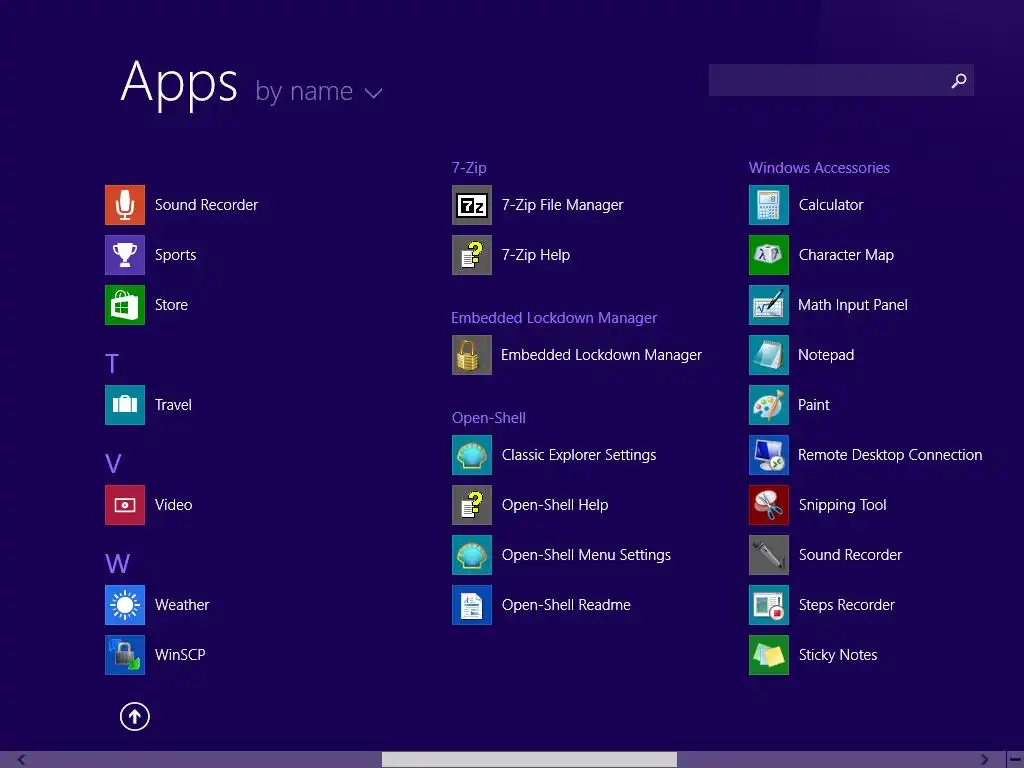Viewport: 1024px width, 768px height.
Task: Open the Remote Desktop Connection icon
Action: (769, 455)
